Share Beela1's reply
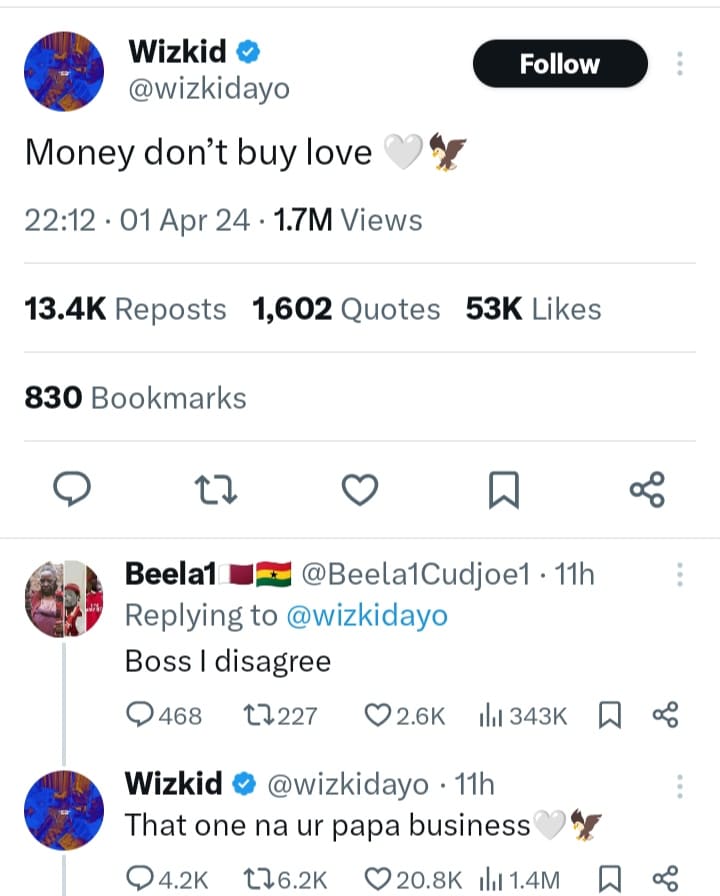This screenshot has width=720, height=896. tap(665, 715)
